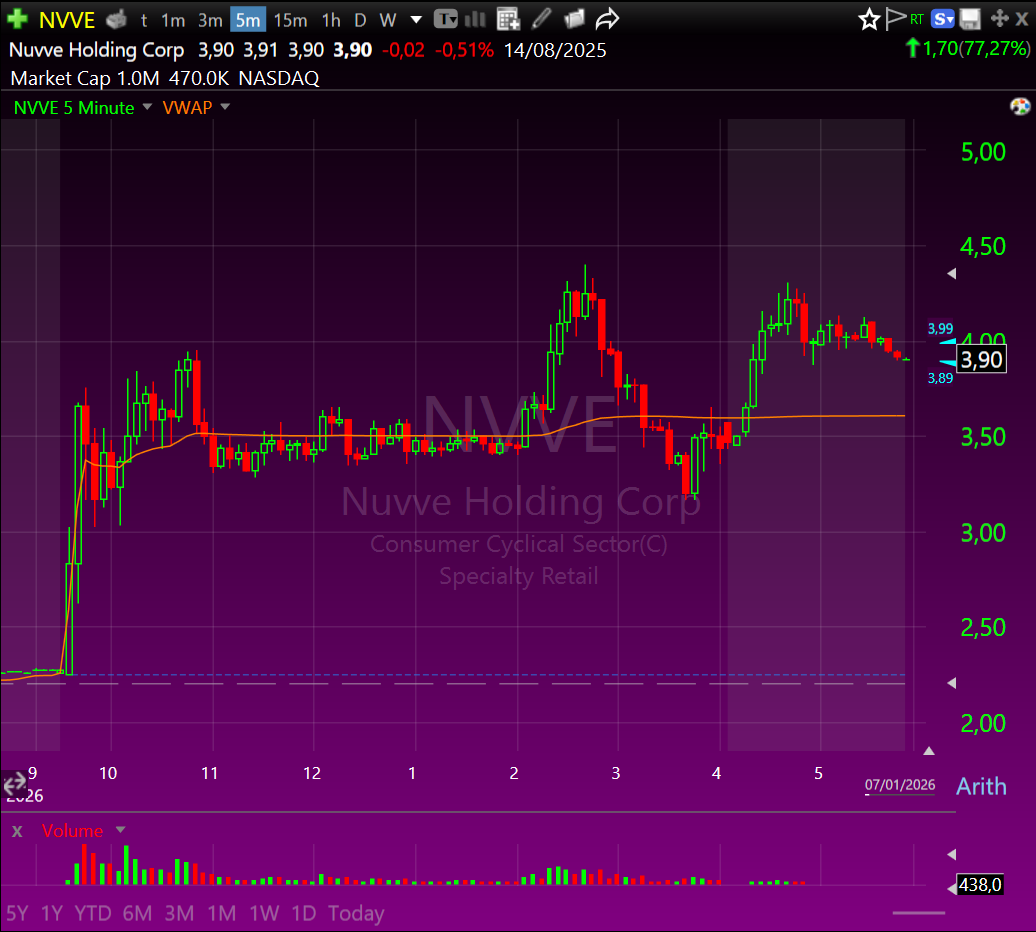Open the text template T dropdown icon
Viewport: 1036px width, 932px height.
pos(446,19)
